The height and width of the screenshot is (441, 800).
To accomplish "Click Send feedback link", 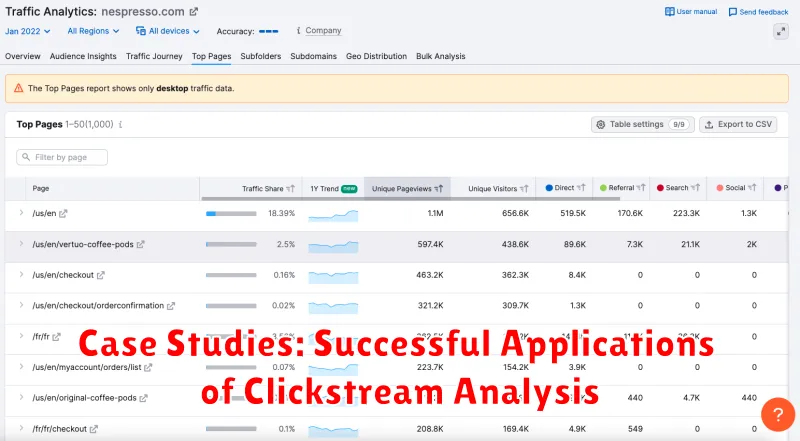I will [758, 12].
